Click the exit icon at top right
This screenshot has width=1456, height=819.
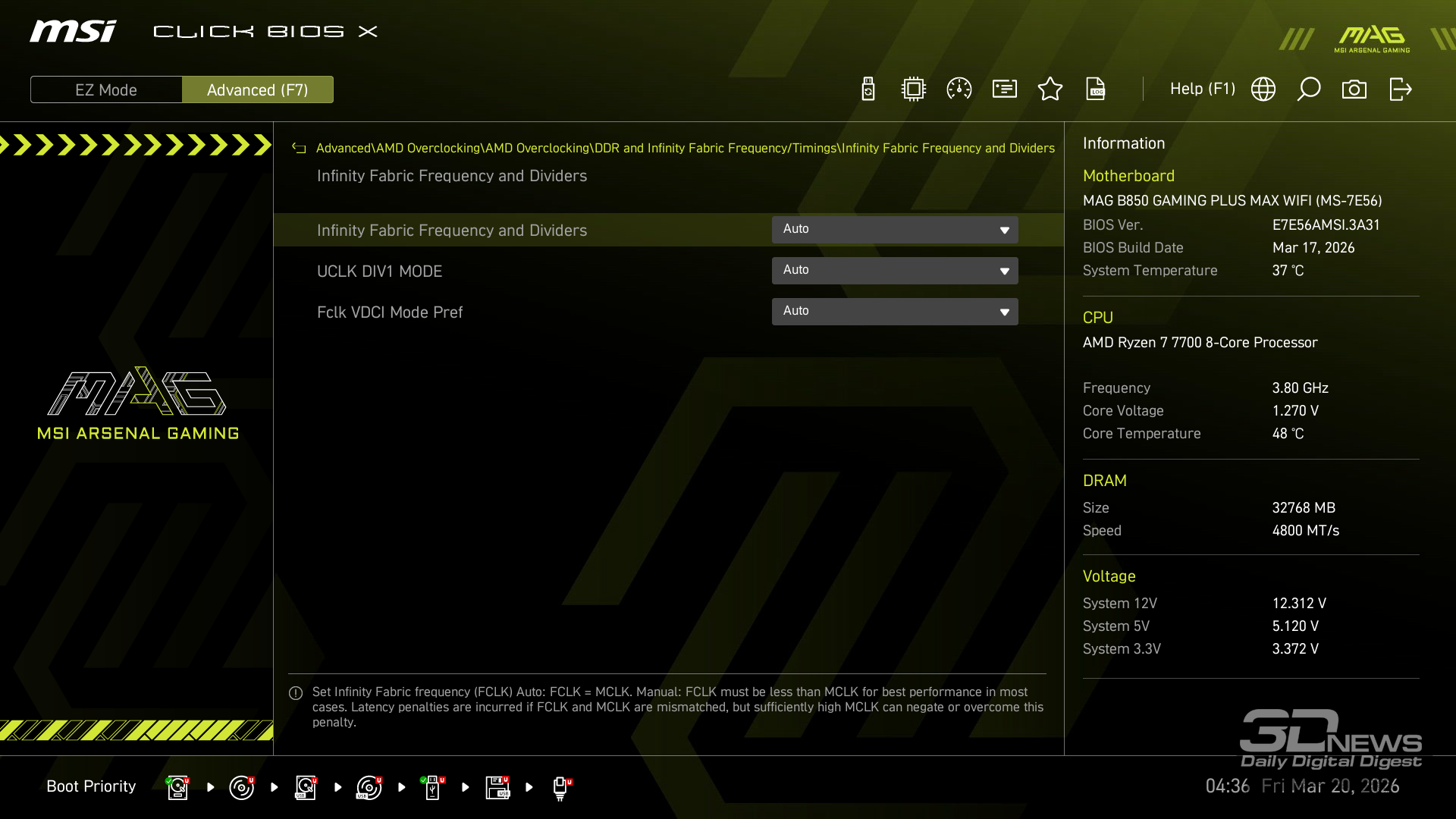(1400, 89)
